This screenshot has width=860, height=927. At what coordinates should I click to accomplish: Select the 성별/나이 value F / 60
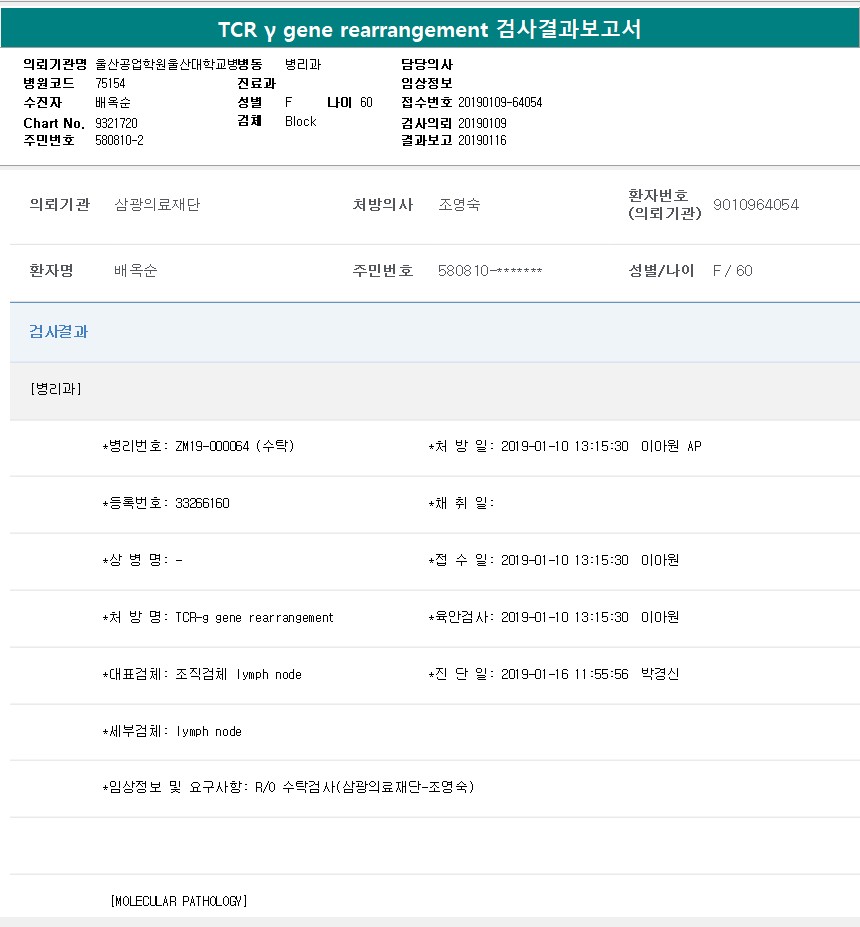[x=732, y=271]
